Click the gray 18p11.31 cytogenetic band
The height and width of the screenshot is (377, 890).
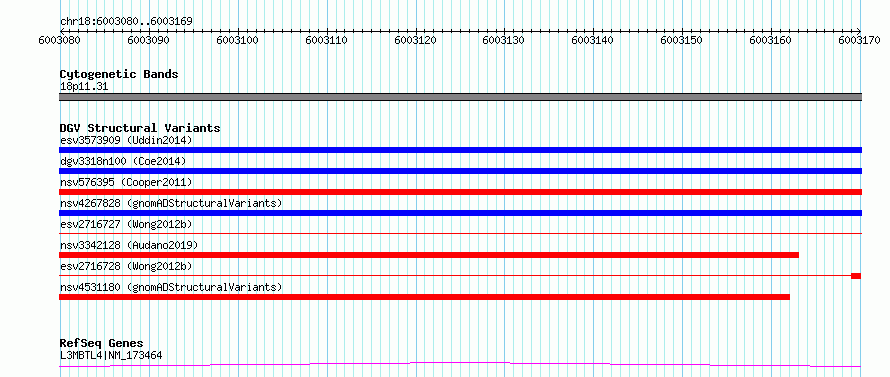(460, 97)
